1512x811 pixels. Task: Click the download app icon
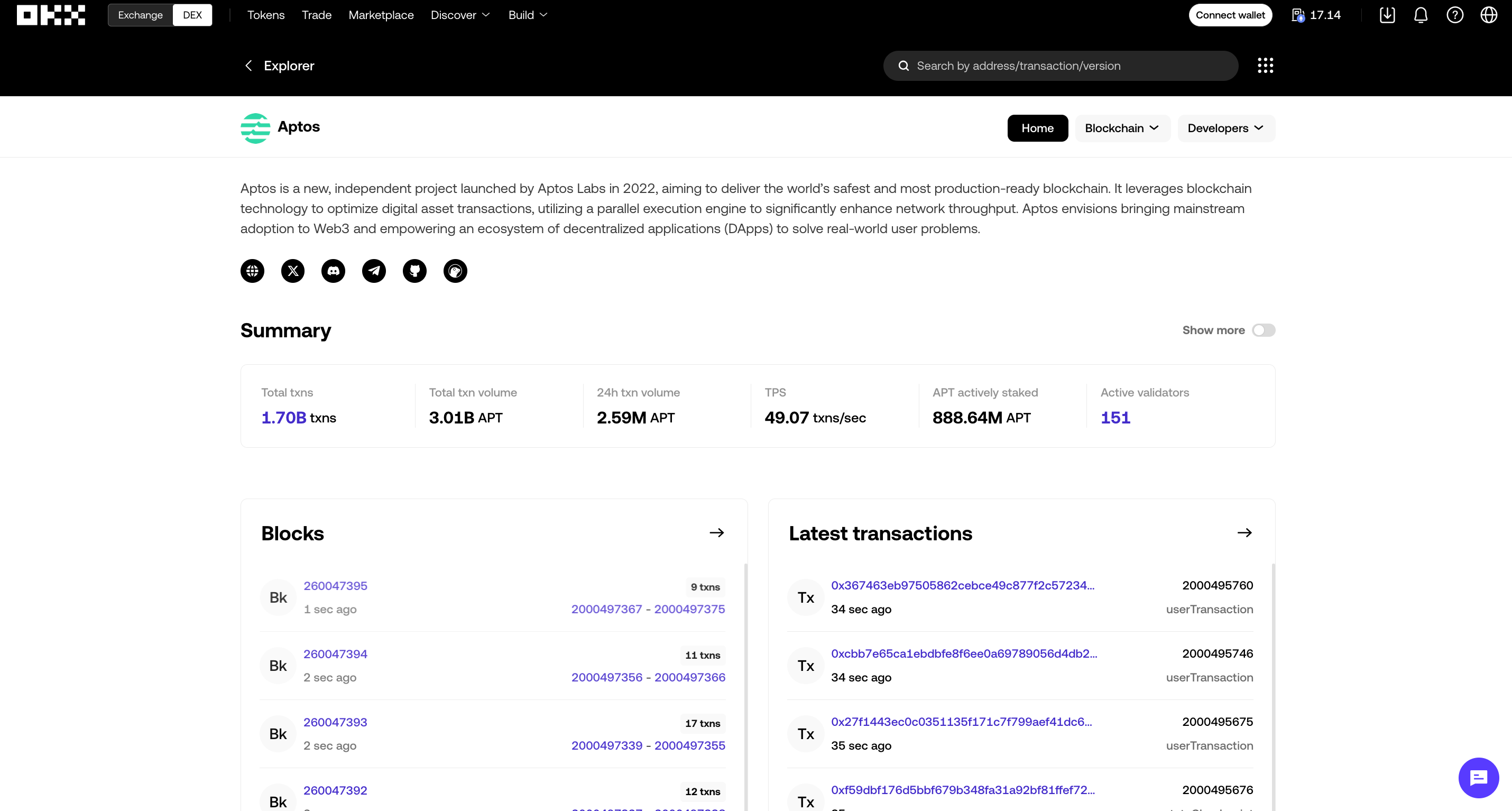click(1387, 15)
